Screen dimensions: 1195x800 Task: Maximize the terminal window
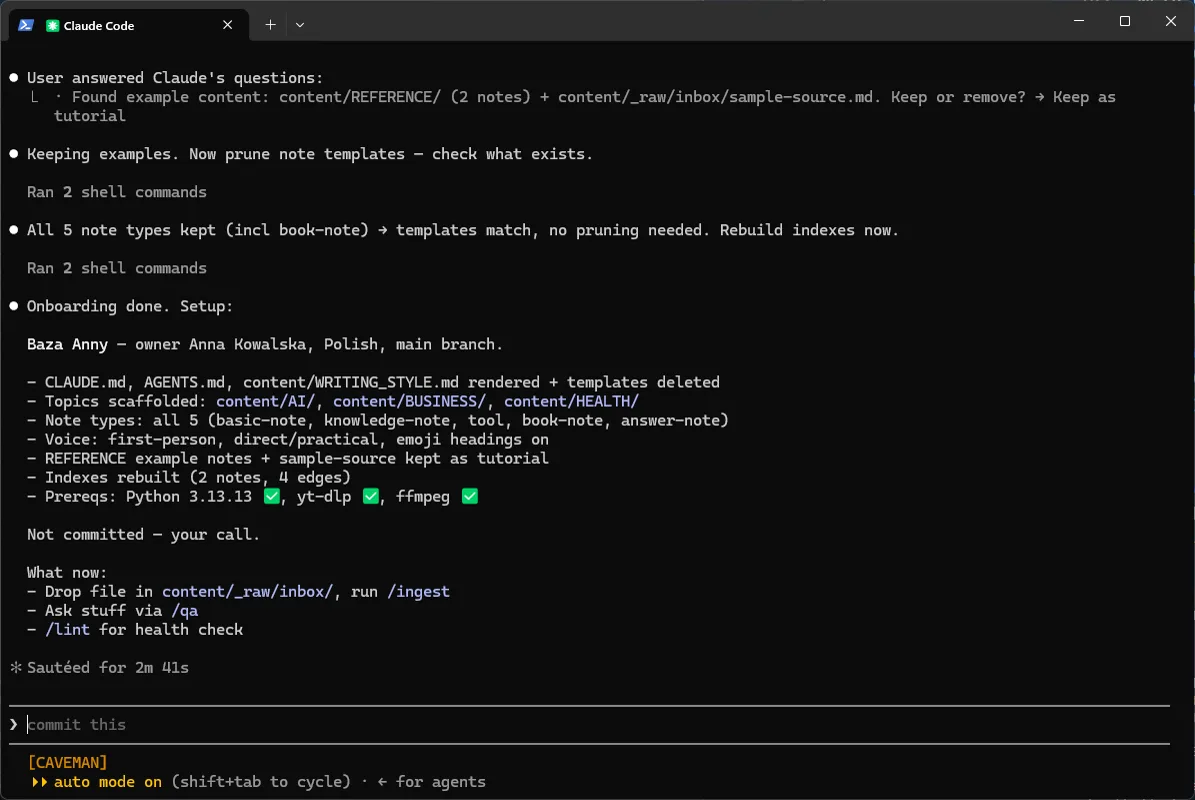(x=1125, y=21)
